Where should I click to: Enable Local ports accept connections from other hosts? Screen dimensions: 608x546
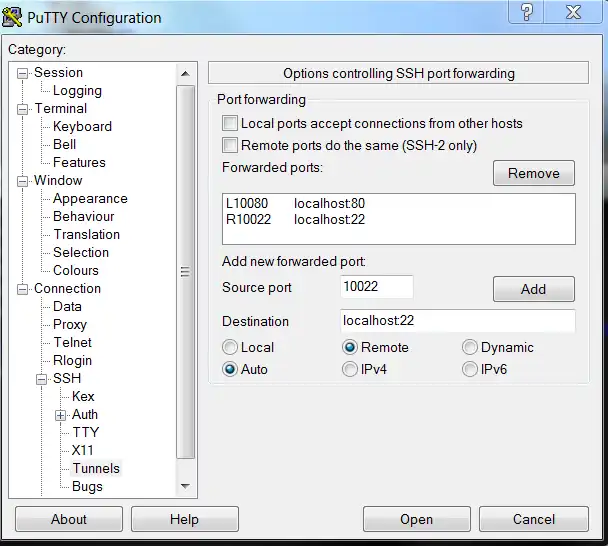click(230, 123)
